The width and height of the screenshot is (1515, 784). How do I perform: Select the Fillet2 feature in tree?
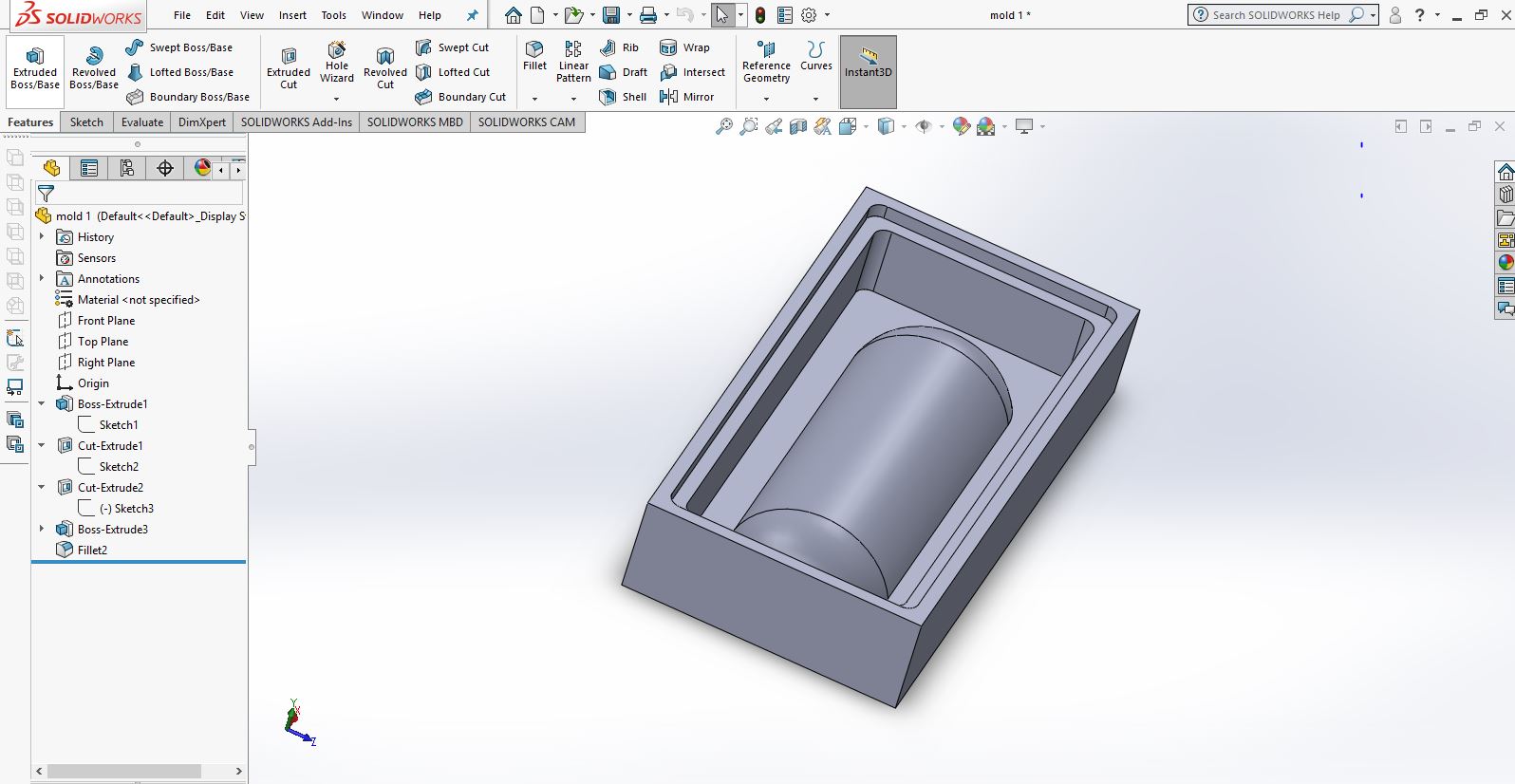pos(92,550)
